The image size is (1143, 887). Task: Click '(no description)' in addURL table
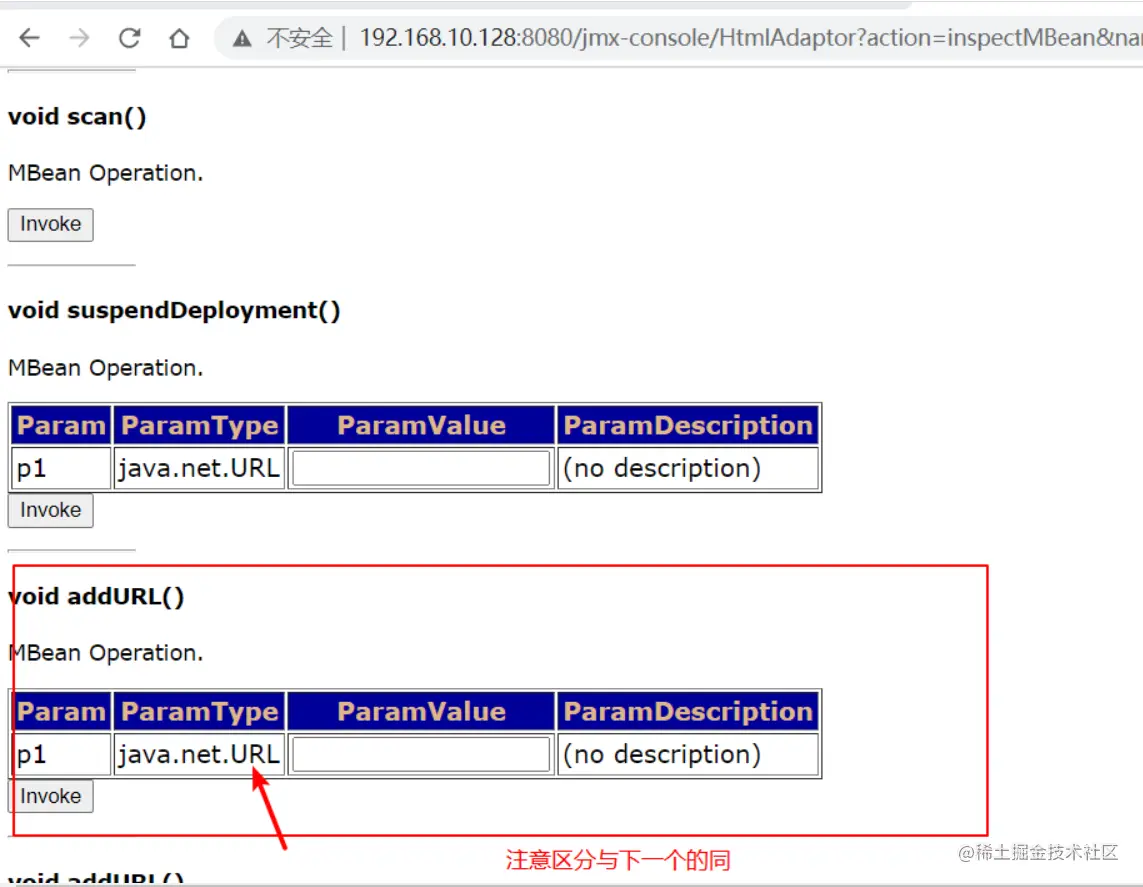click(x=662, y=754)
